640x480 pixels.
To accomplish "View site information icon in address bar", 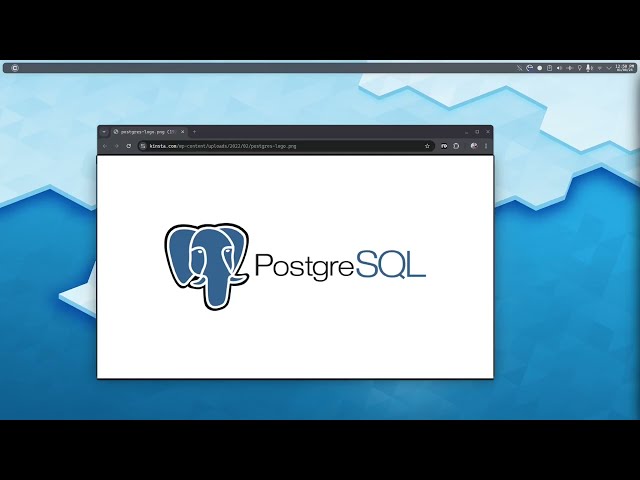I will pyautogui.click(x=143, y=146).
